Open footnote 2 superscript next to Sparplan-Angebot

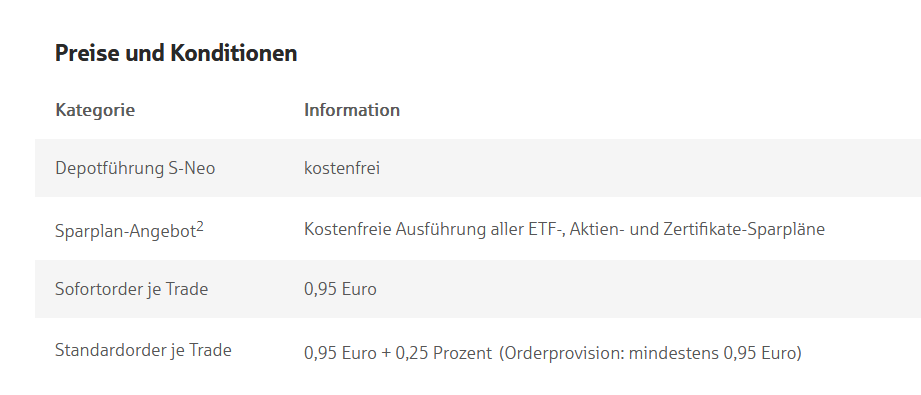click(200, 226)
